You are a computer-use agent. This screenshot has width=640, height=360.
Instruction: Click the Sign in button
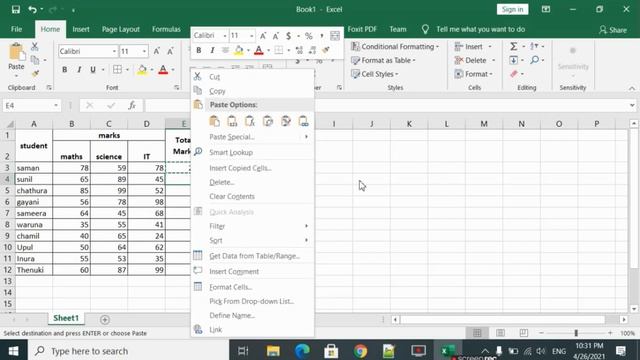tap(512, 9)
